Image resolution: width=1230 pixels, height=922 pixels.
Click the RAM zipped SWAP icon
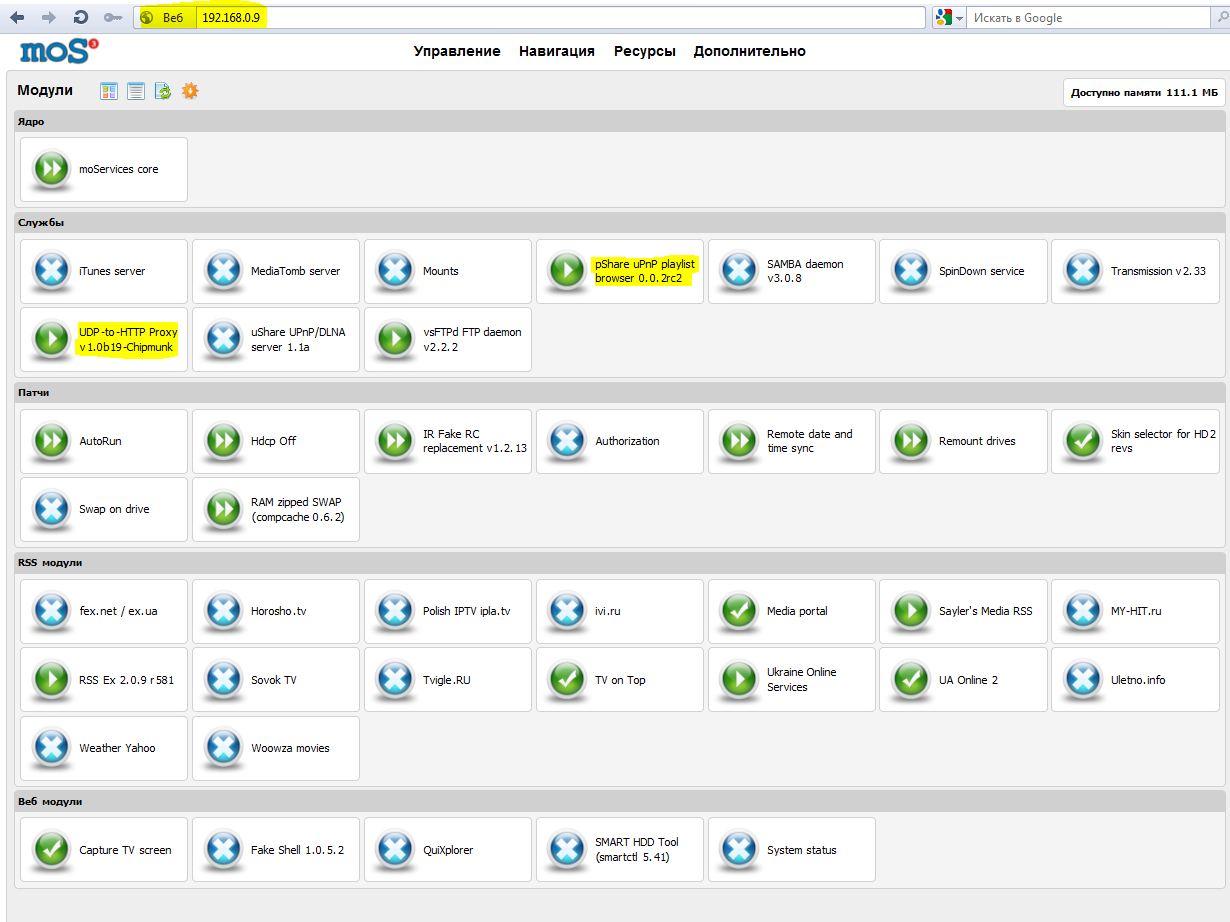(223, 509)
